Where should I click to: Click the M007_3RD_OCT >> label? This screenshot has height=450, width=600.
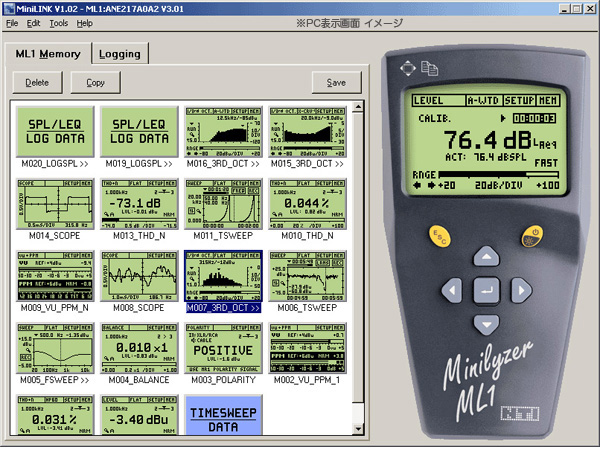coord(223,308)
